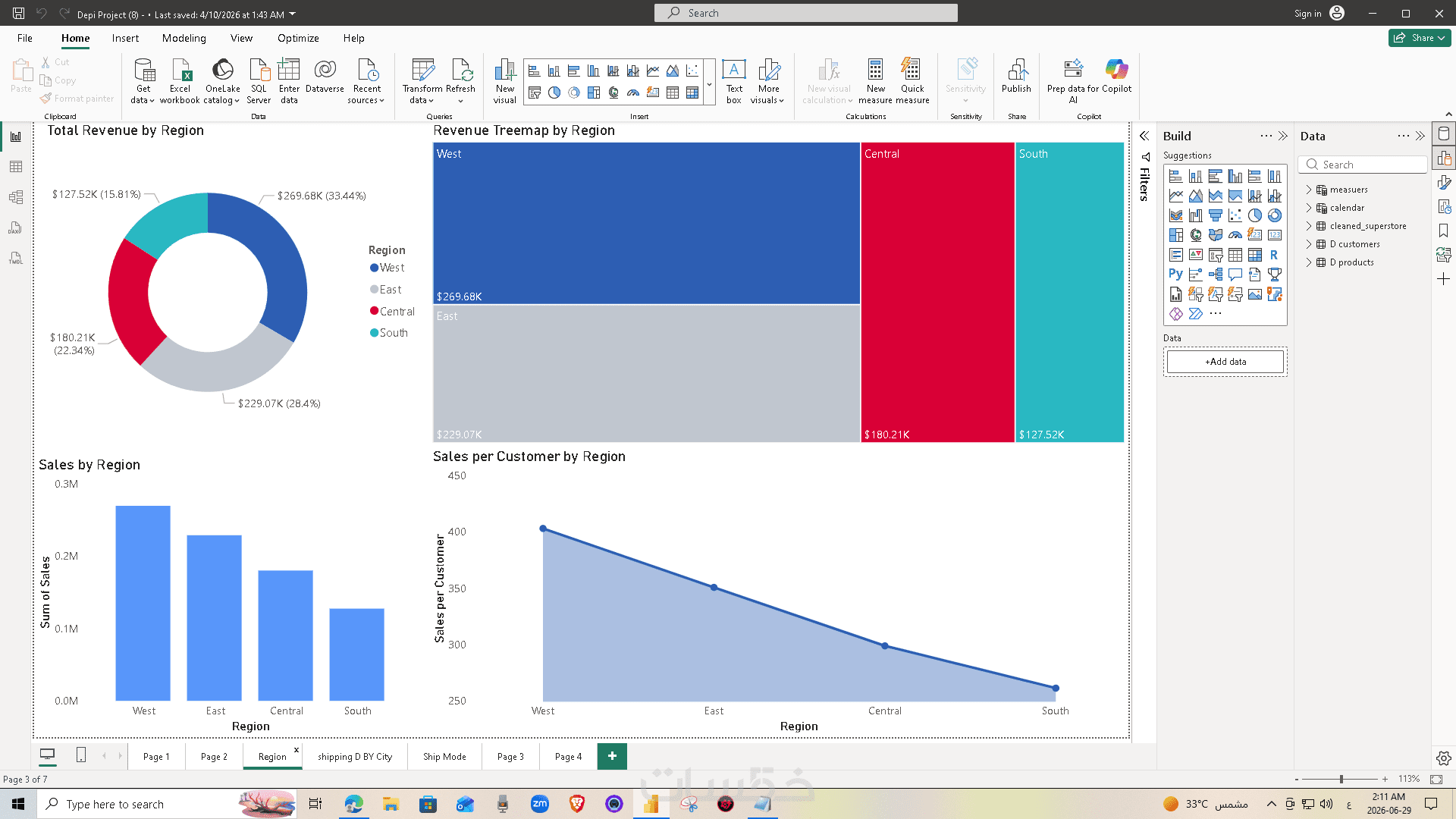This screenshot has height=819, width=1456.
Task: Switch to the Ship Mode page tab
Action: [x=444, y=756]
